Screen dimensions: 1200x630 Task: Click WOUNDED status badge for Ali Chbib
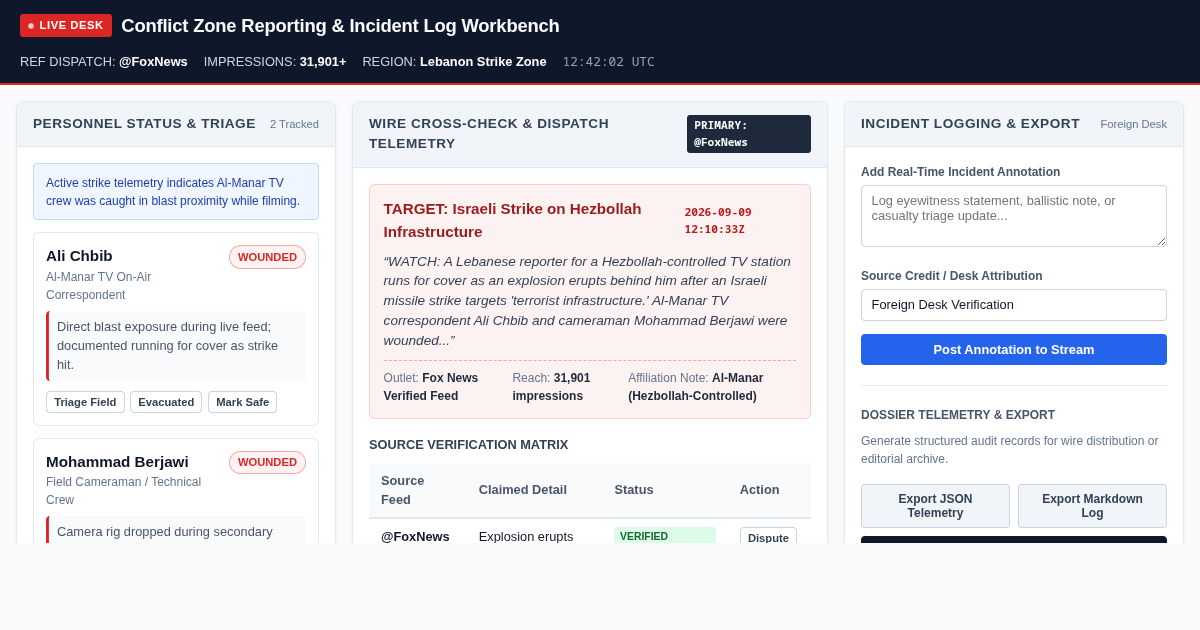point(267,257)
